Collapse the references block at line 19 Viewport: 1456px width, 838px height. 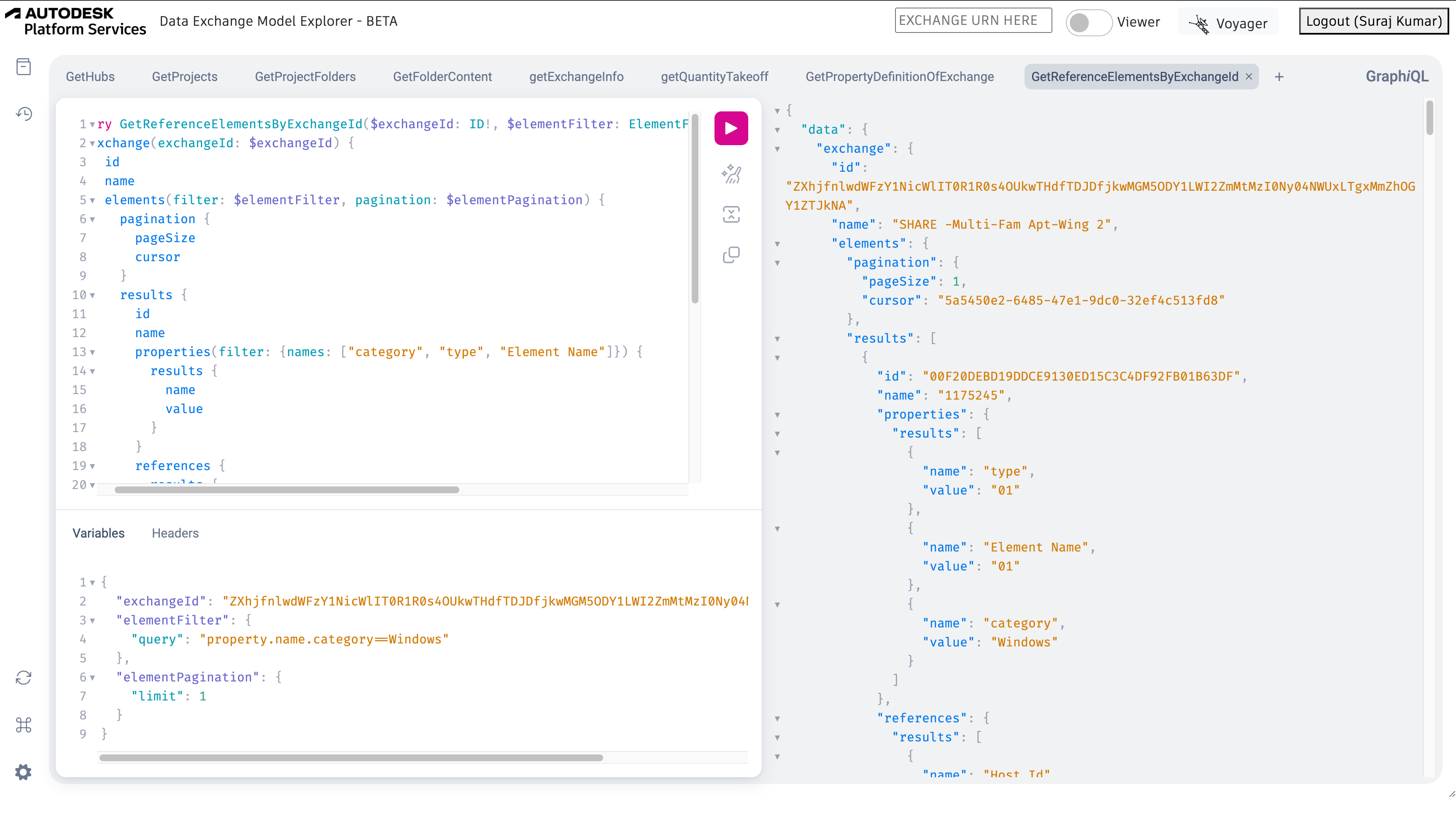(92, 466)
